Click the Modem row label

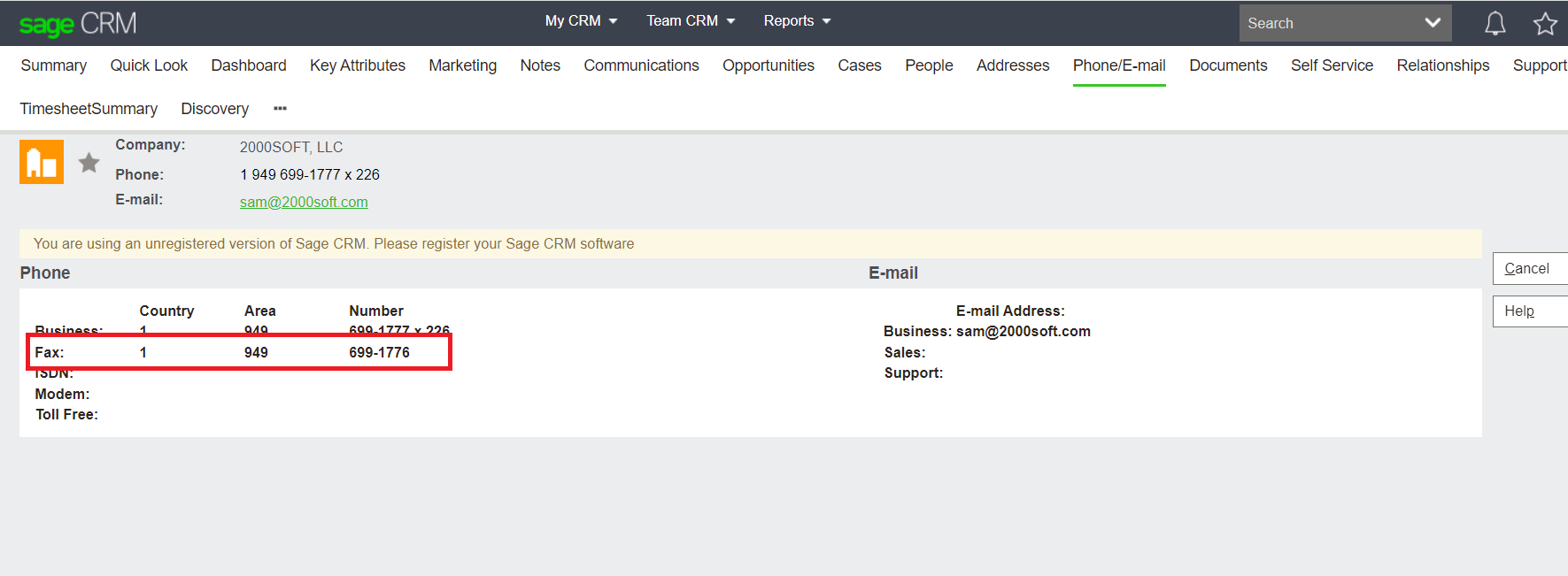click(x=62, y=394)
